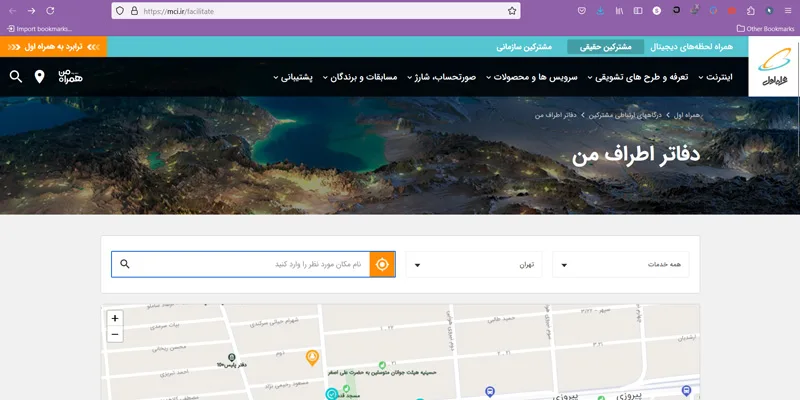
Task: Click the location pin icon in navbar
Action: point(39,77)
